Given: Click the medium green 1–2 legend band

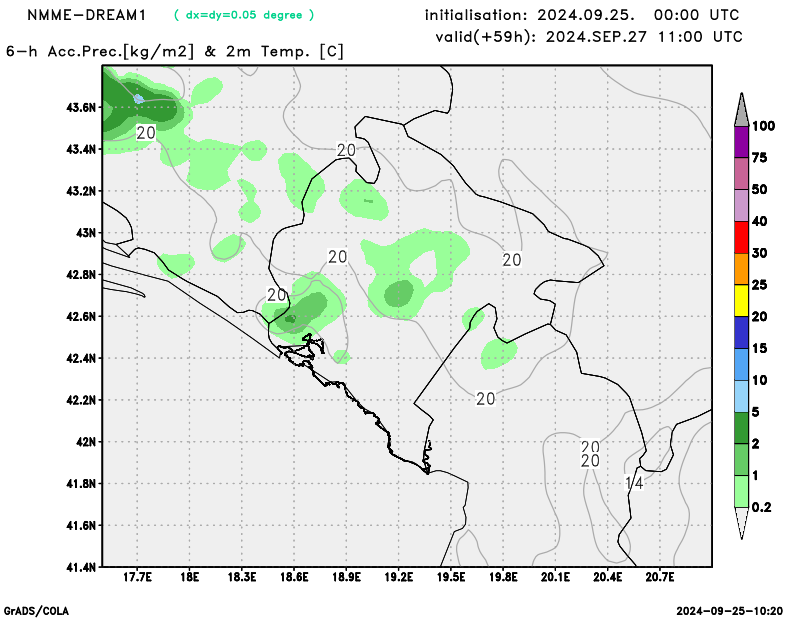Looking at the screenshot, I should point(741,460).
